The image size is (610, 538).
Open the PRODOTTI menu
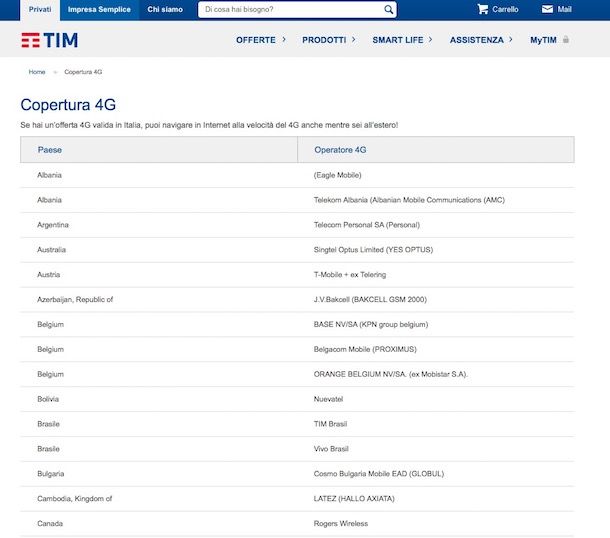tap(324, 40)
